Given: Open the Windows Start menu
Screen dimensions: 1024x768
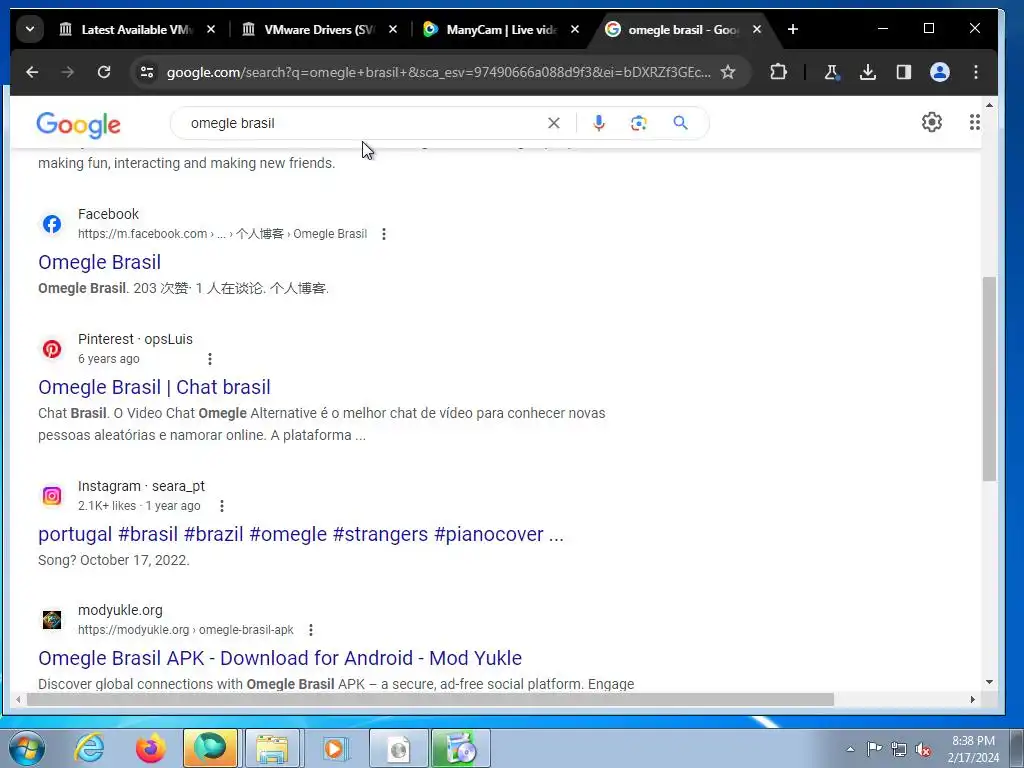Looking at the screenshot, I should 26,748.
